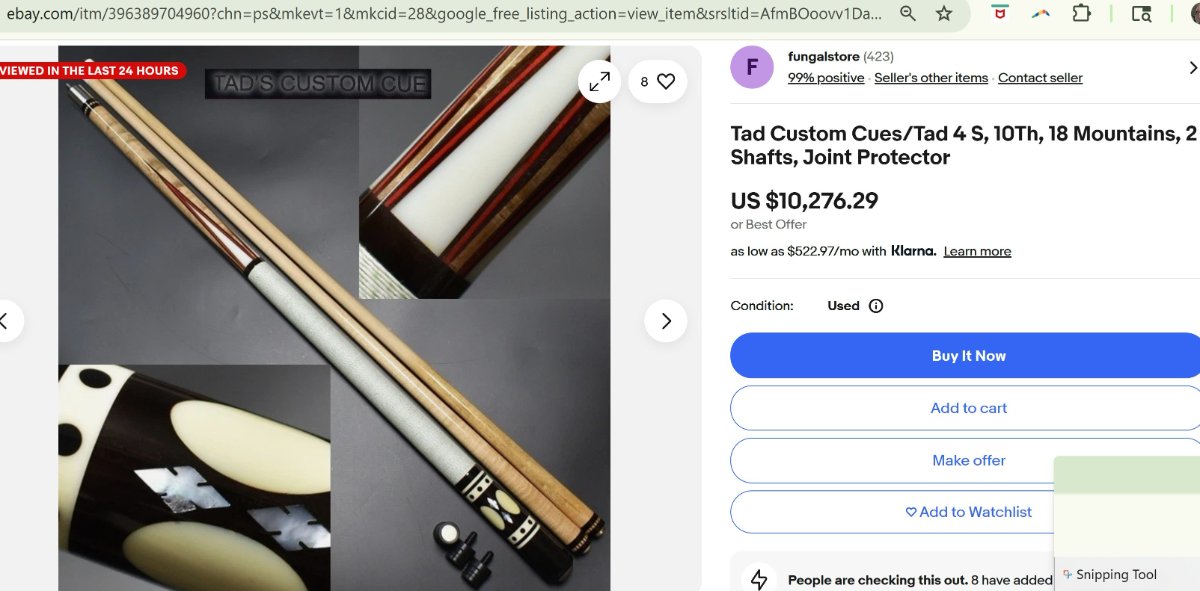The image size is (1200, 591).
Task: Click Buy It Now
Action: (968, 356)
